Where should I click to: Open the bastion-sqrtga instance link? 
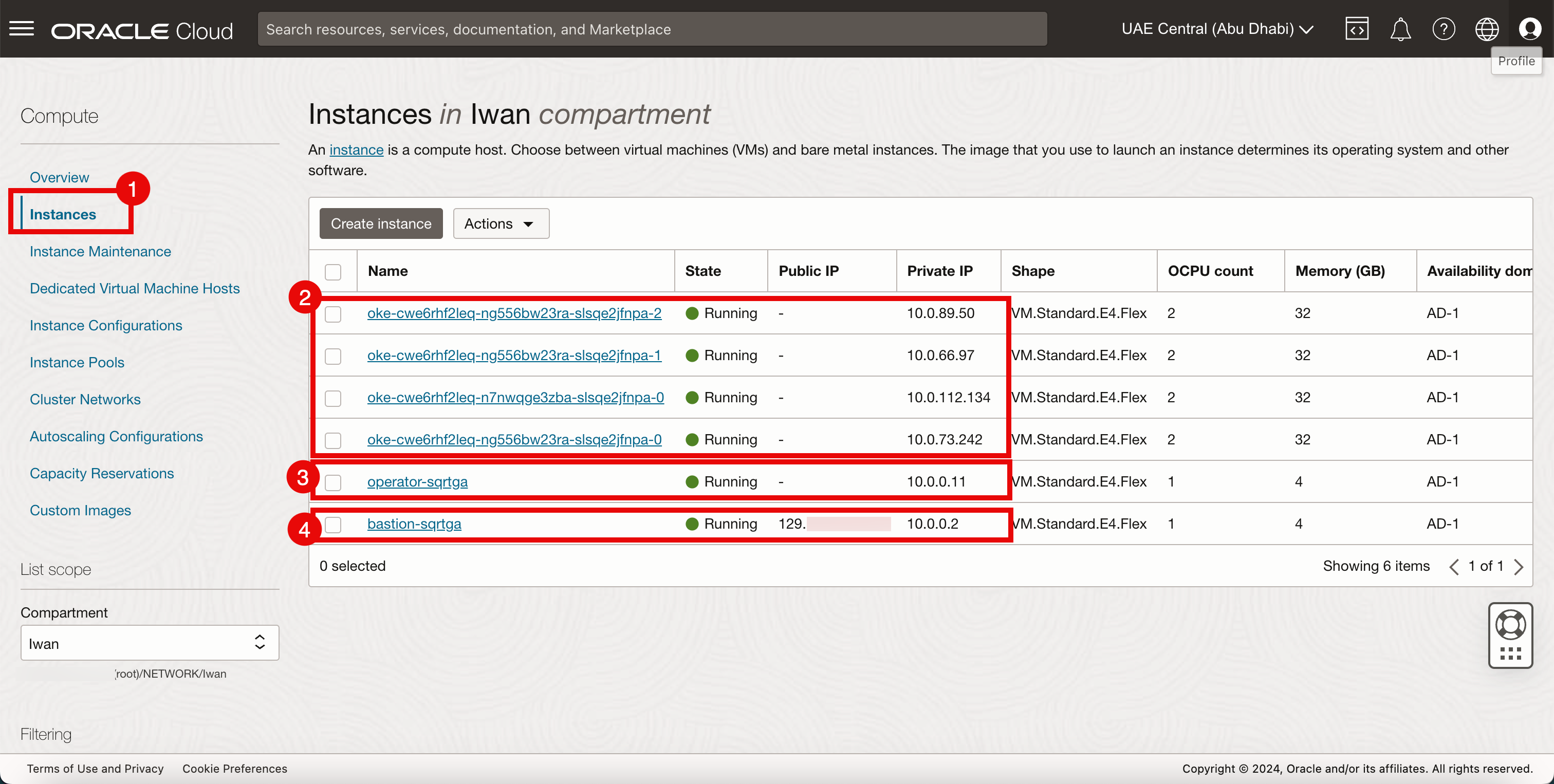(x=414, y=524)
